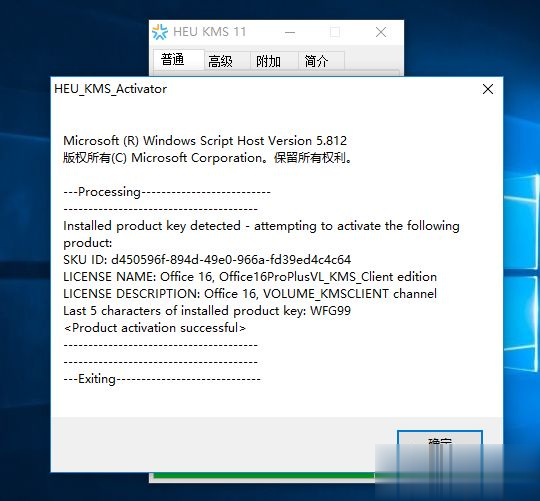This screenshot has width=540, height=501.
Task: Click the LICENSE DESCRIPTION VOLUME_KMSCLIENT line
Action: coord(250,294)
